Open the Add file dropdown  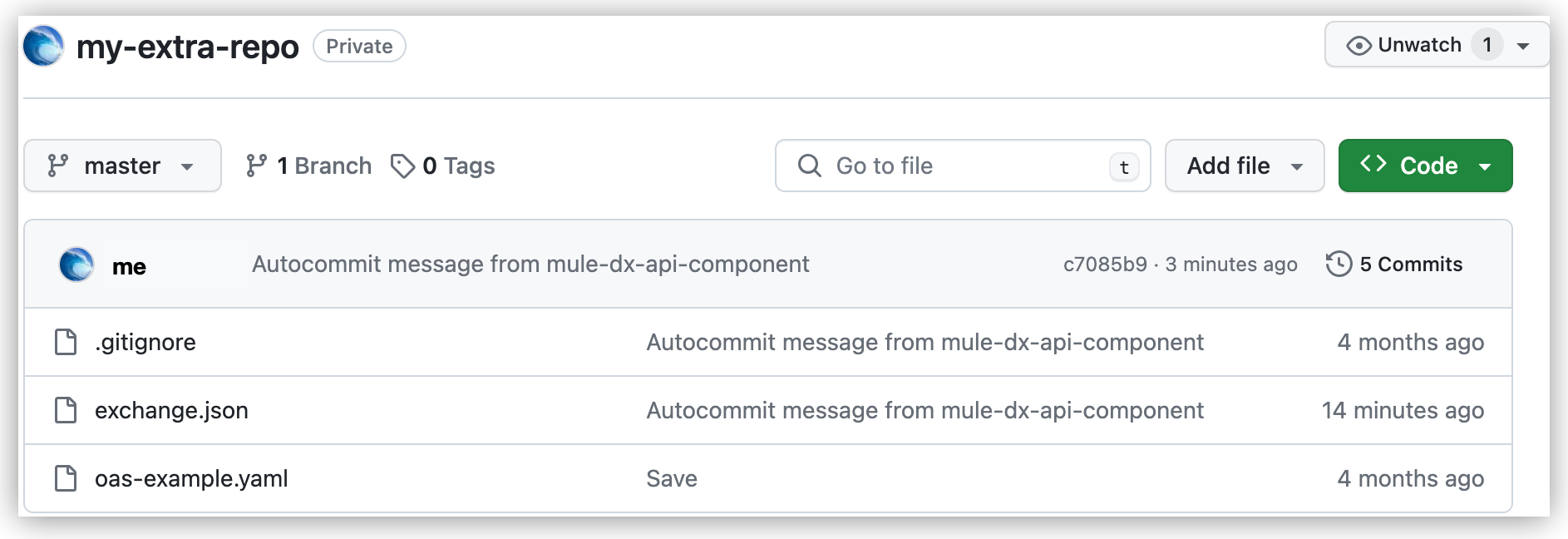point(1244,166)
